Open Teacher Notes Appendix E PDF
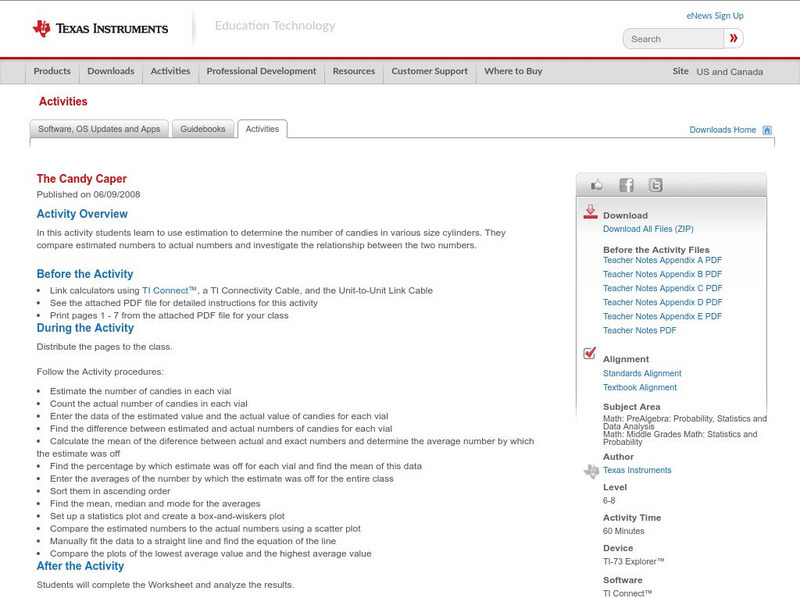The image size is (800, 598). point(662,316)
